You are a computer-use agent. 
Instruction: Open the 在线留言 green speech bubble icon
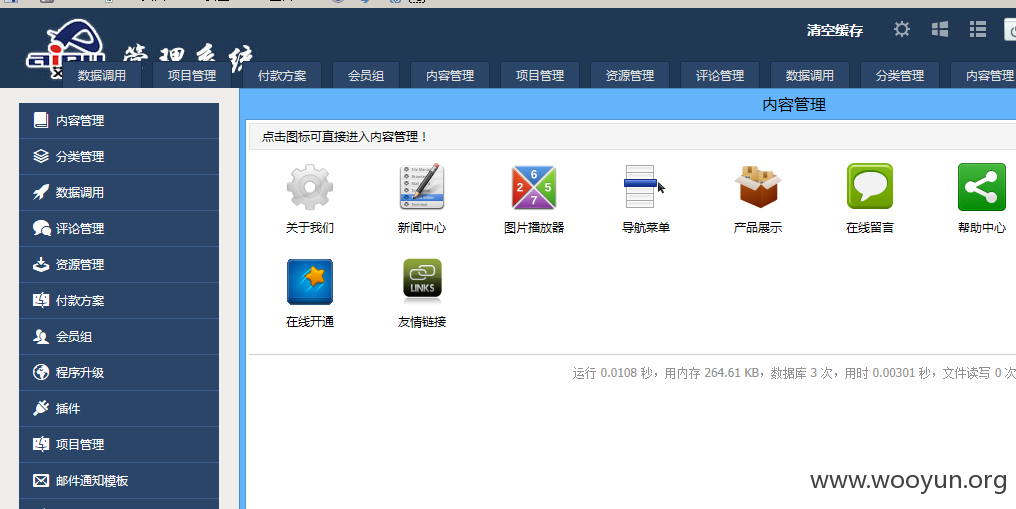tap(870, 187)
